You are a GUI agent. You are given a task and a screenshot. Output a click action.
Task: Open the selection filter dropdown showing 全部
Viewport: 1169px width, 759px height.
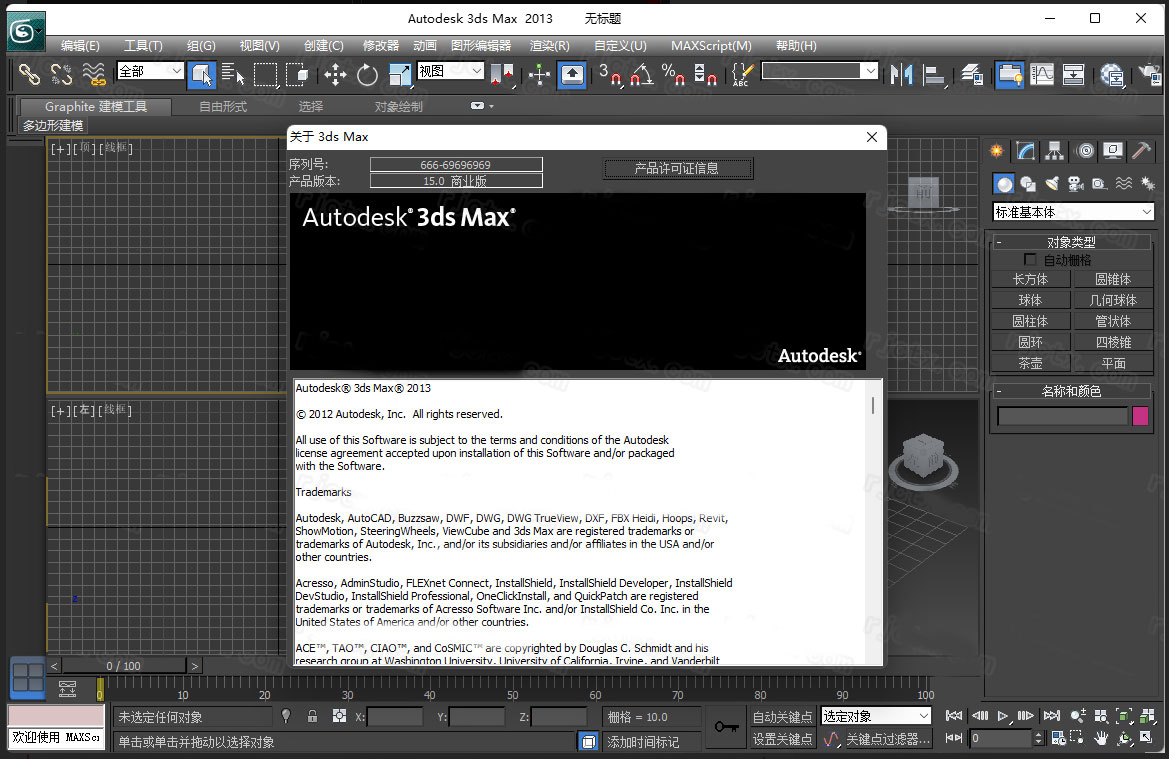point(149,72)
